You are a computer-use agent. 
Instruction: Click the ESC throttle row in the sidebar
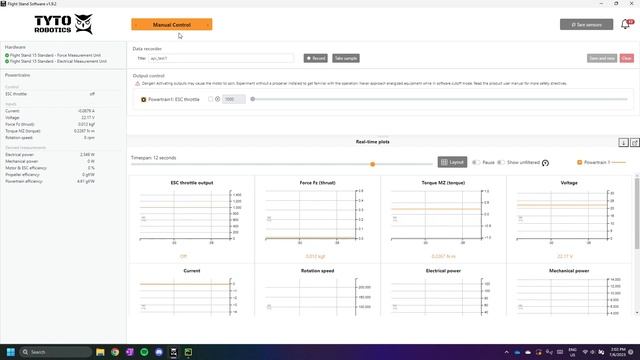pos(50,94)
